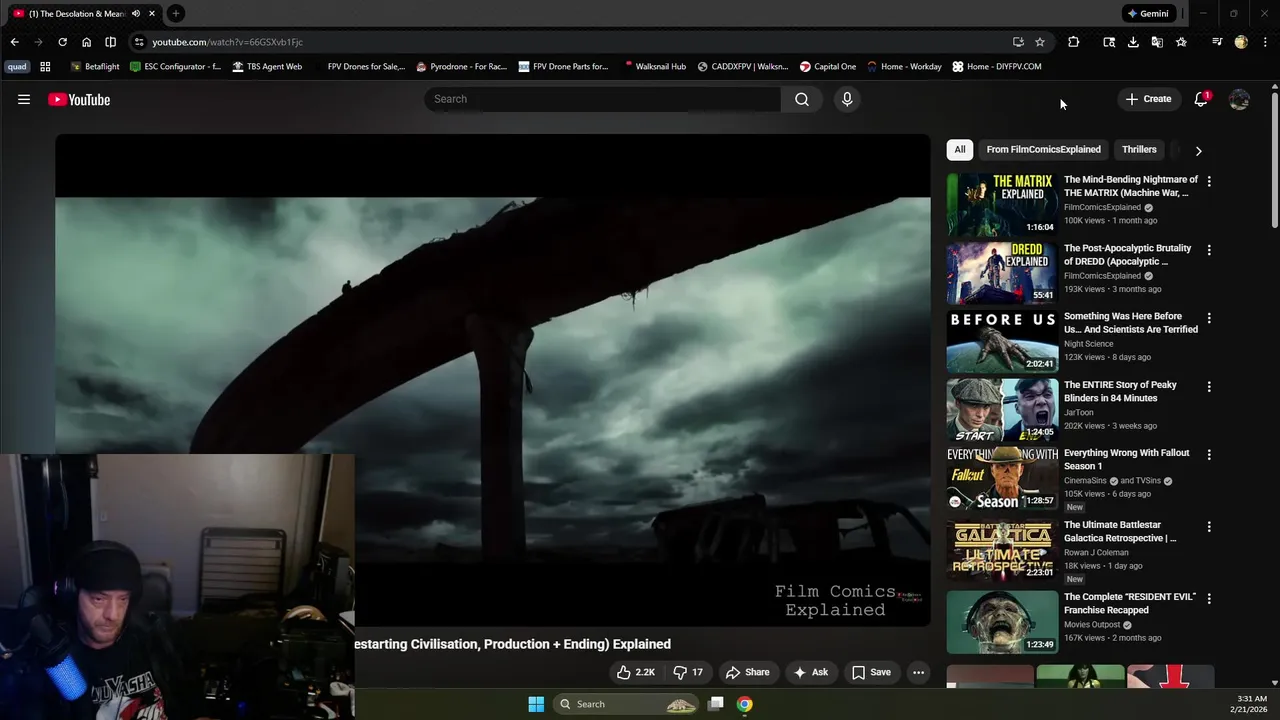
Task: Go back in browser history
Action: click(x=14, y=42)
